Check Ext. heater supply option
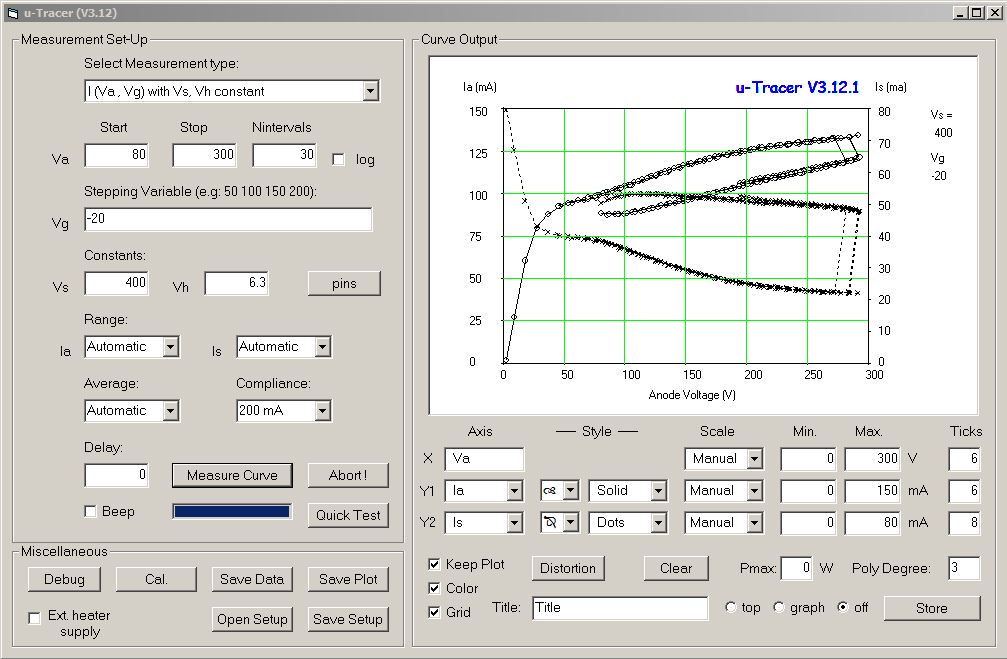 pyautogui.click(x=35, y=618)
